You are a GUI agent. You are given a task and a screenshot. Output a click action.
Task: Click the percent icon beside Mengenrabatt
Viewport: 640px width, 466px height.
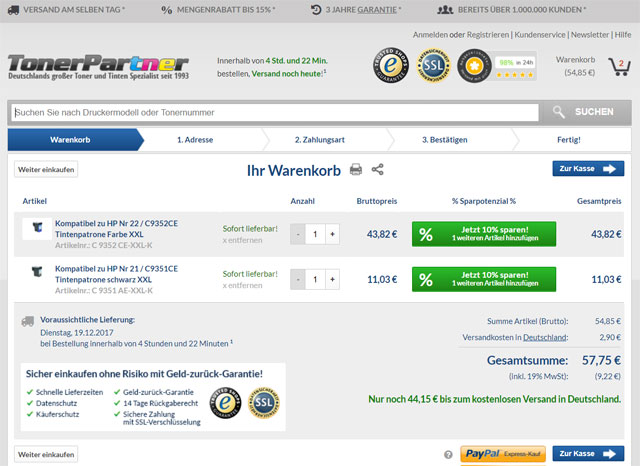point(167,10)
